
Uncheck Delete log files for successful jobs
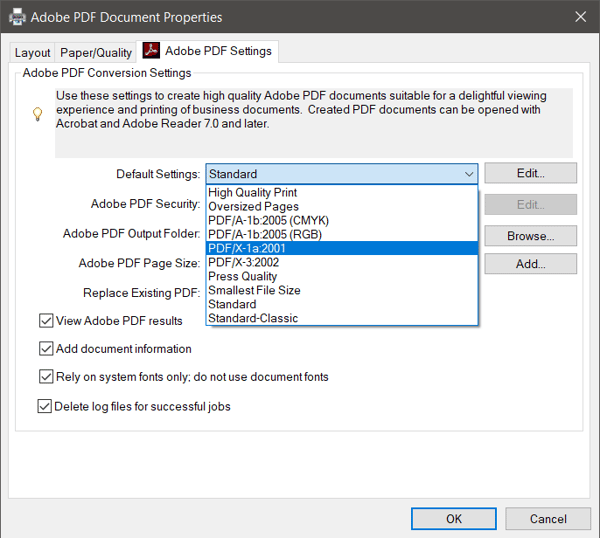[44, 406]
